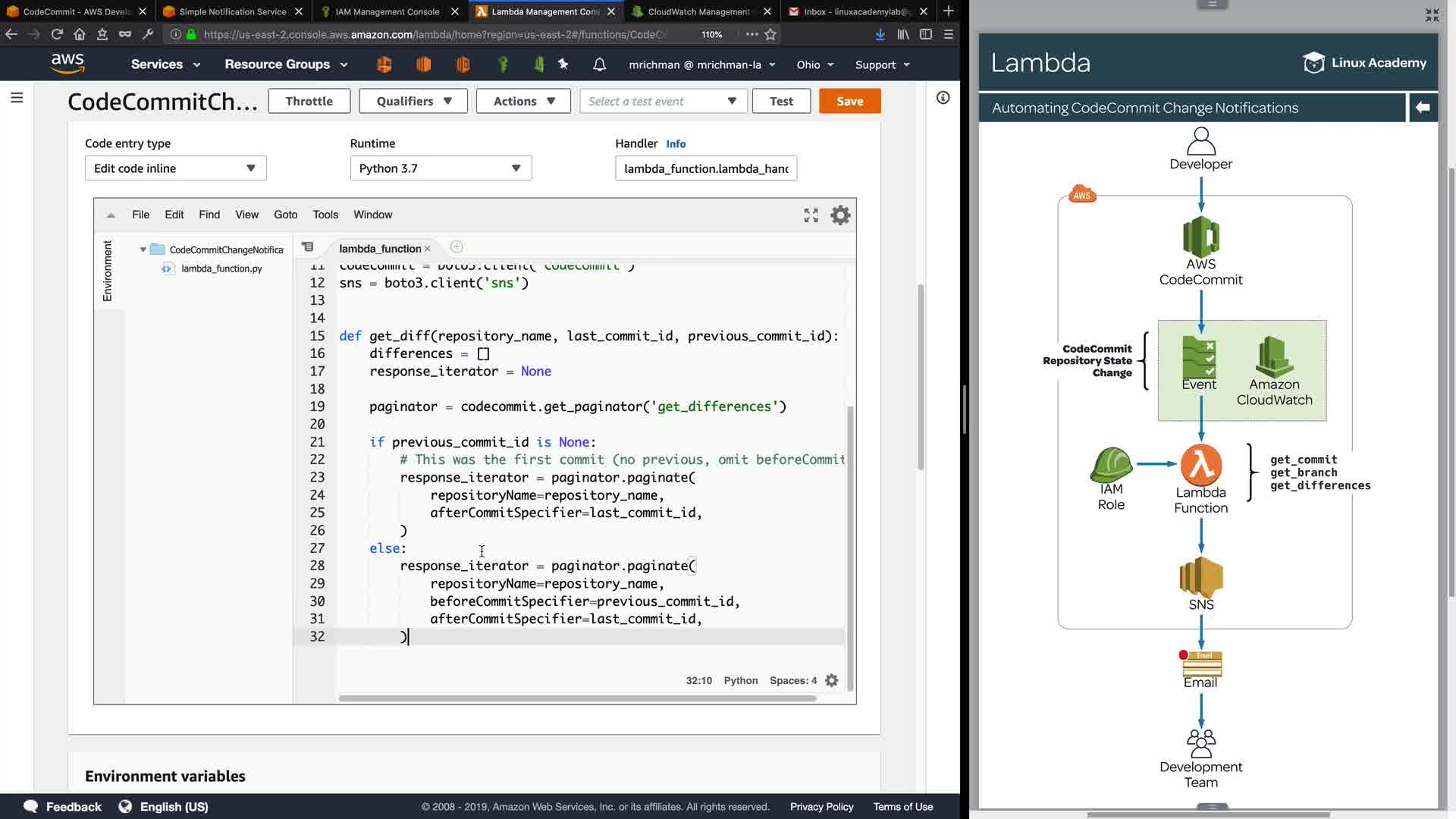Click the Handler input field
The width and height of the screenshot is (1456, 819).
(x=705, y=168)
